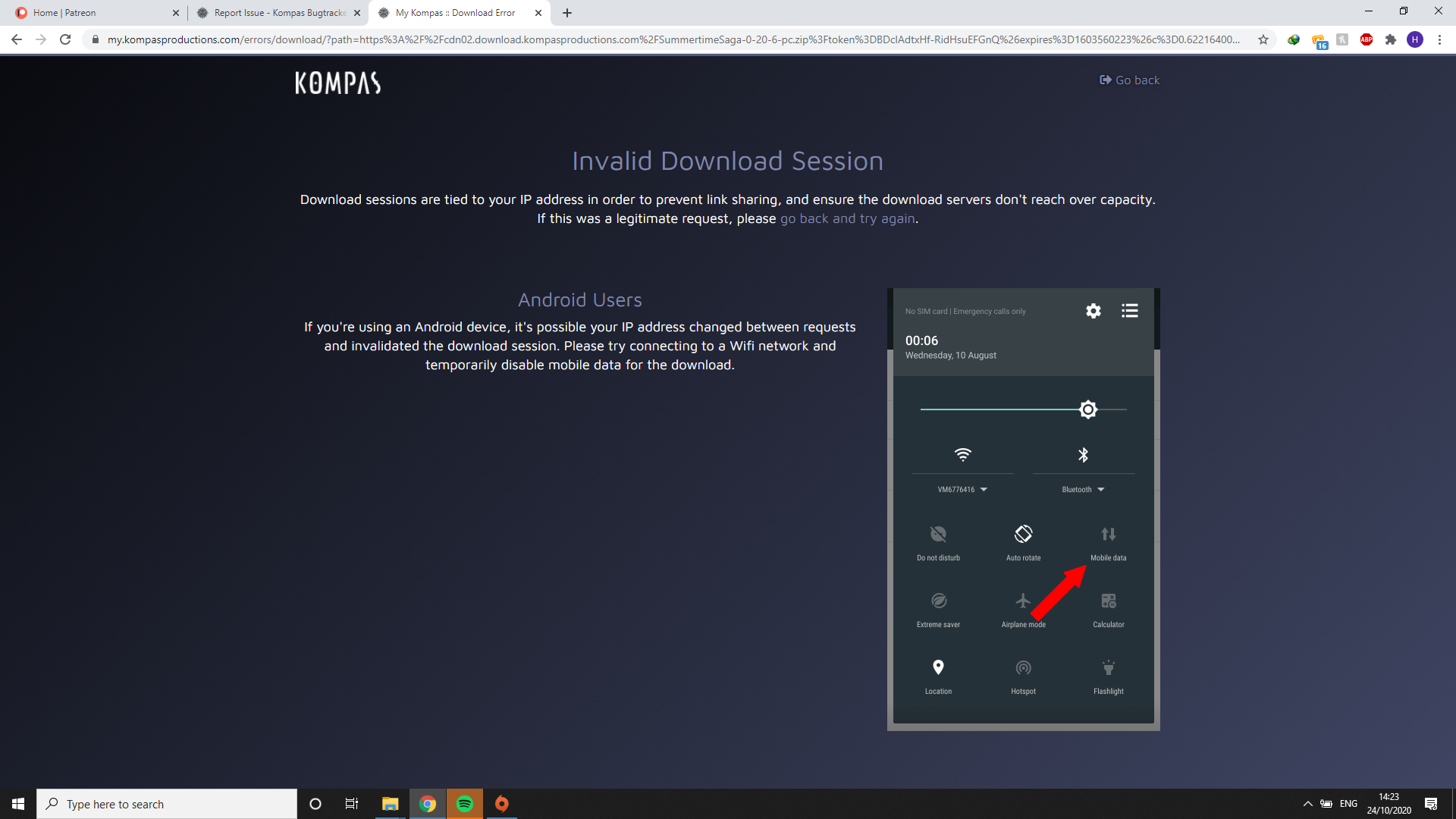Open File Explorer from taskbar
This screenshot has height=819, width=1456.
point(391,804)
